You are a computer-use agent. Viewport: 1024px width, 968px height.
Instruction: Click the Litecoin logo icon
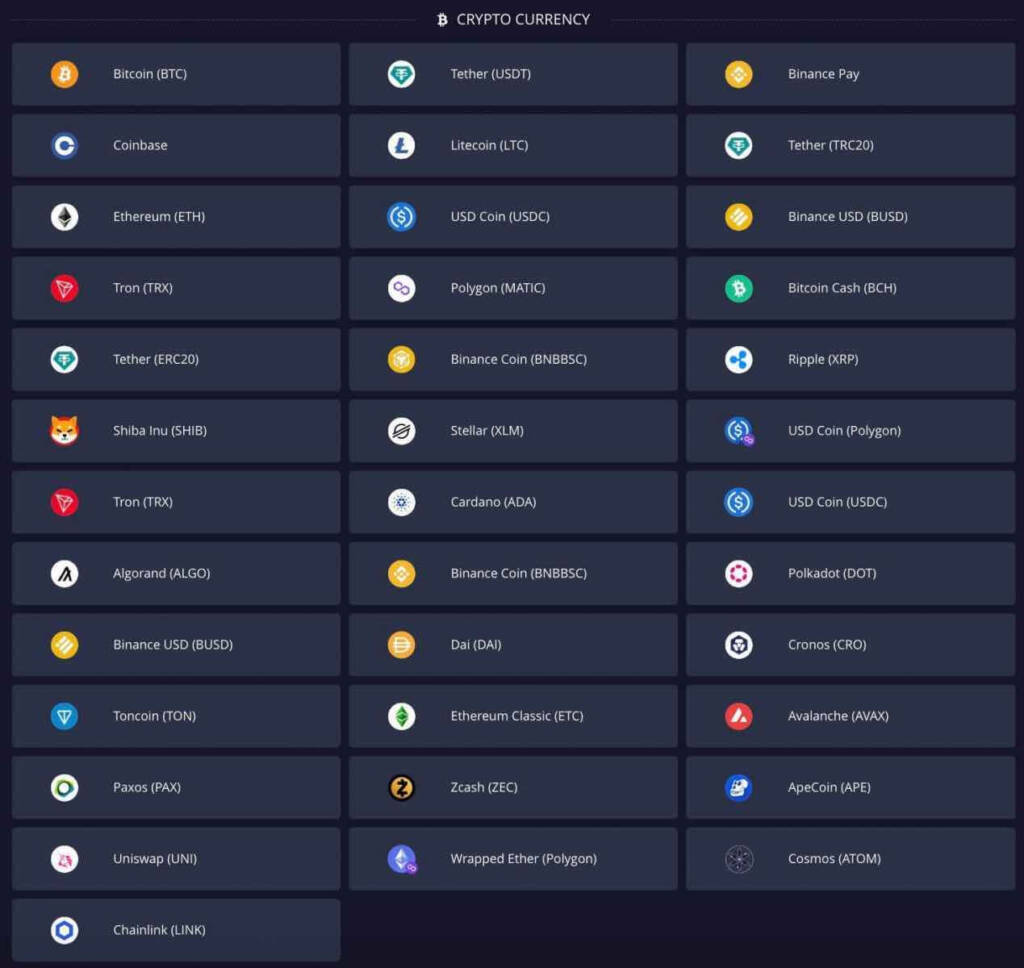point(401,146)
